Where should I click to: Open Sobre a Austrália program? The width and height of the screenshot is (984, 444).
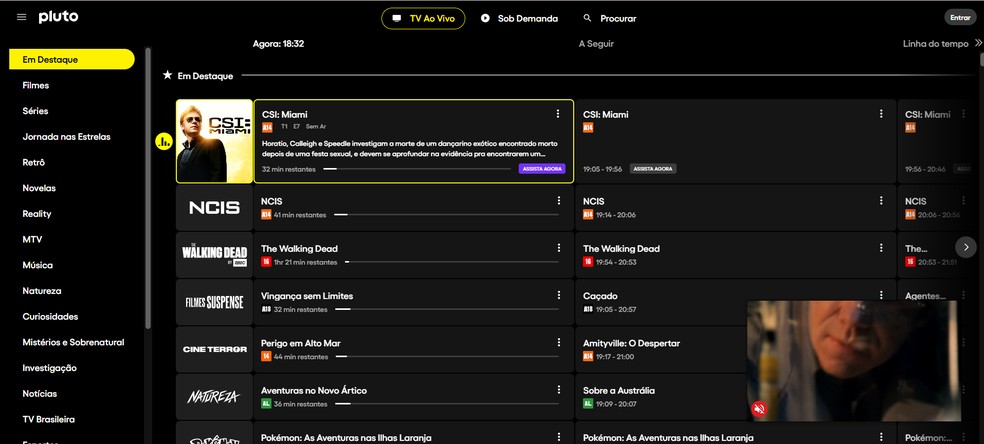(x=660, y=396)
